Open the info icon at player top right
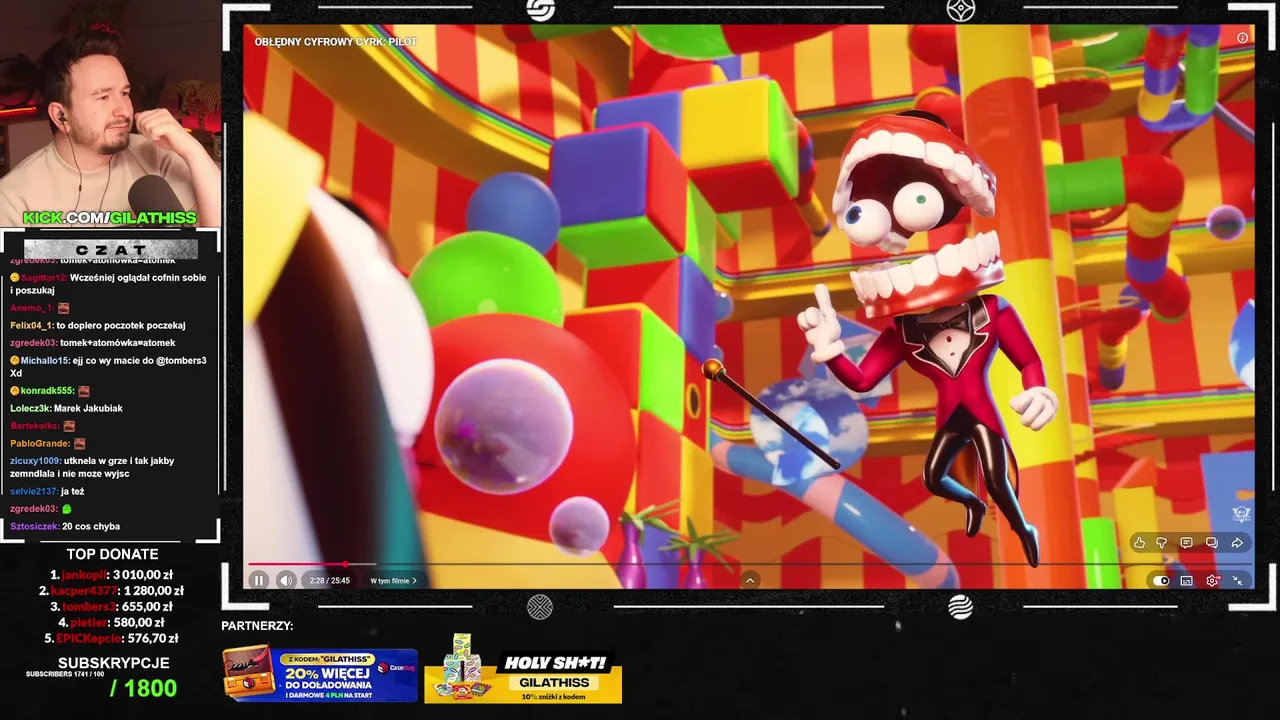This screenshot has height=720, width=1280. tap(1242, 38)
